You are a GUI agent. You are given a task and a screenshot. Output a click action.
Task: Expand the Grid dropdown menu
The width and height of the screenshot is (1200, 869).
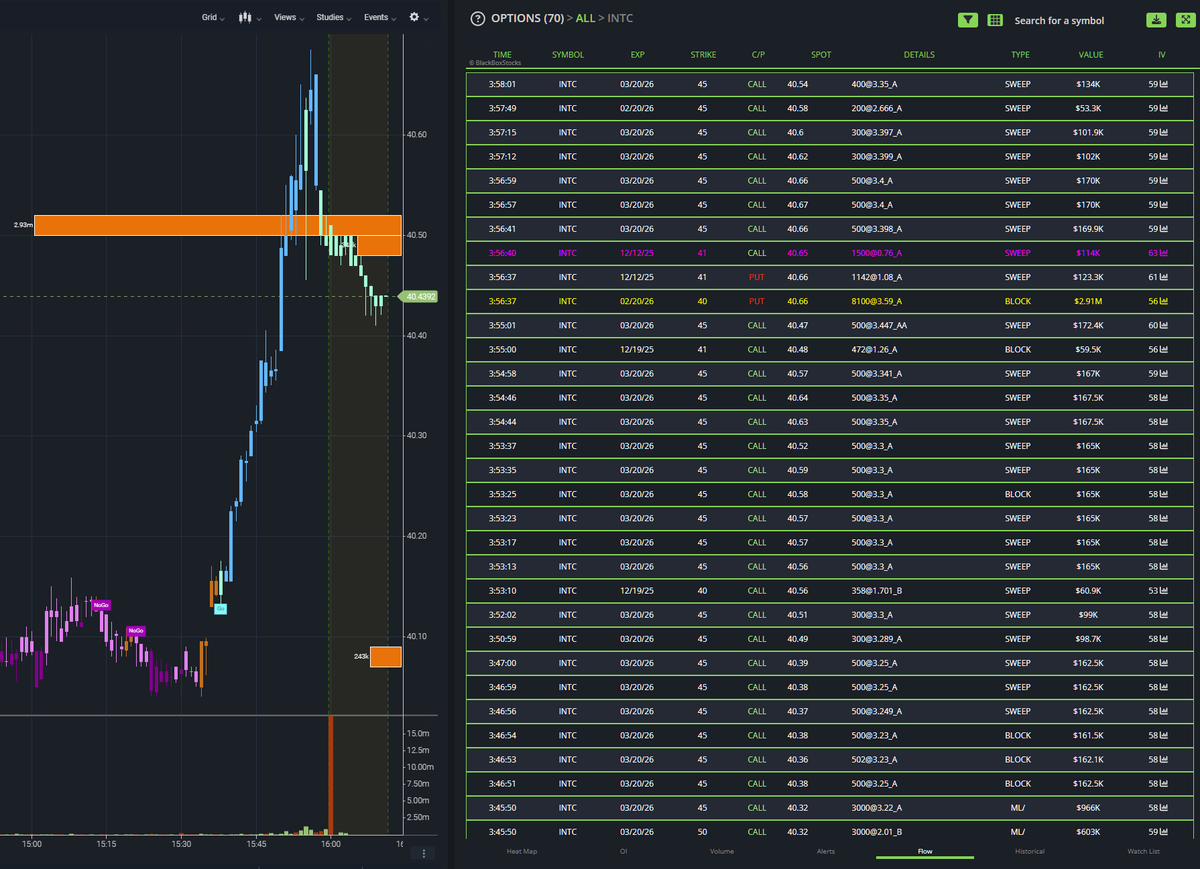pyautogui.click(x=213, y=18)
